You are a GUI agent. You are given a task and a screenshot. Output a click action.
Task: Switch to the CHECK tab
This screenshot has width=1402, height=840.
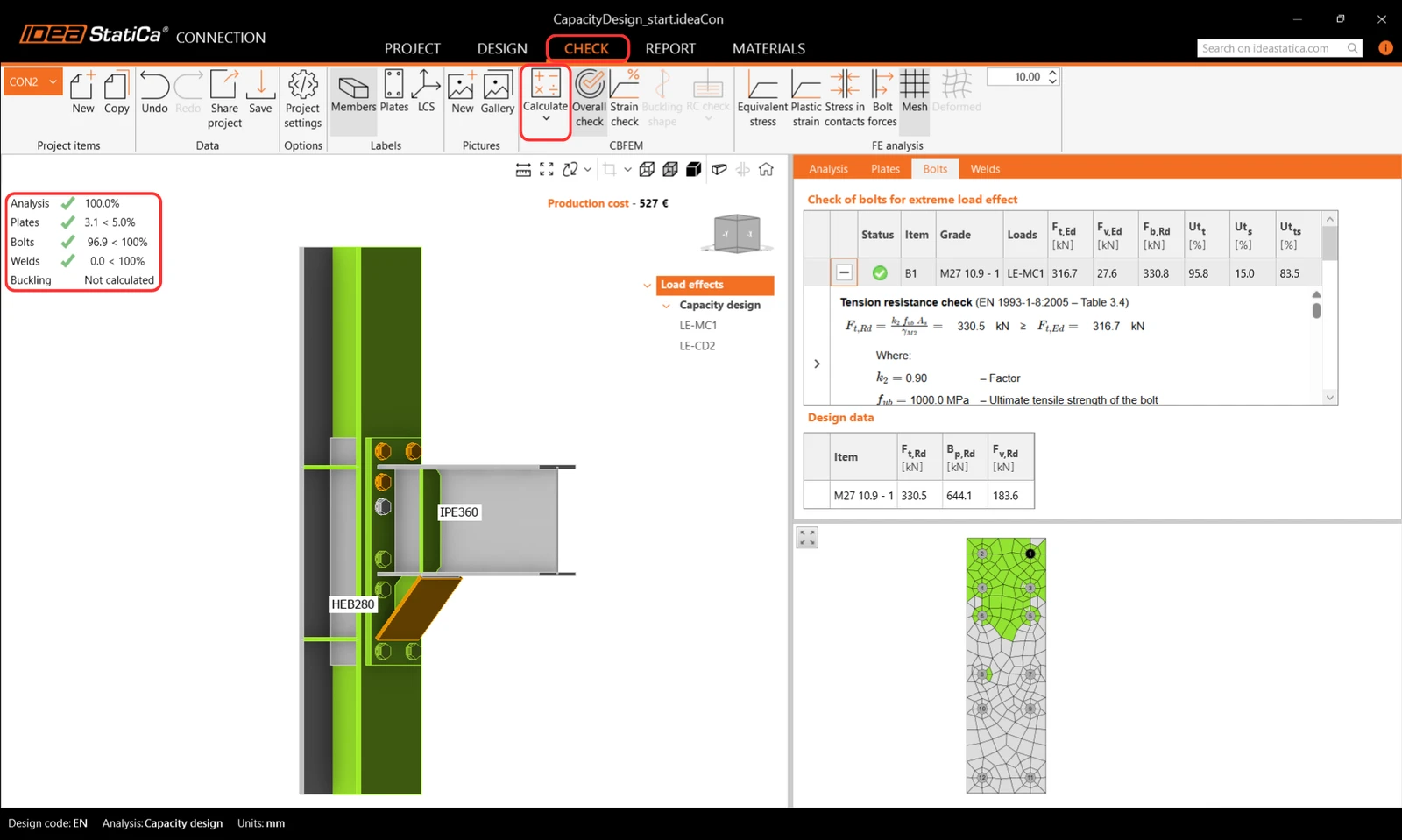586,49
